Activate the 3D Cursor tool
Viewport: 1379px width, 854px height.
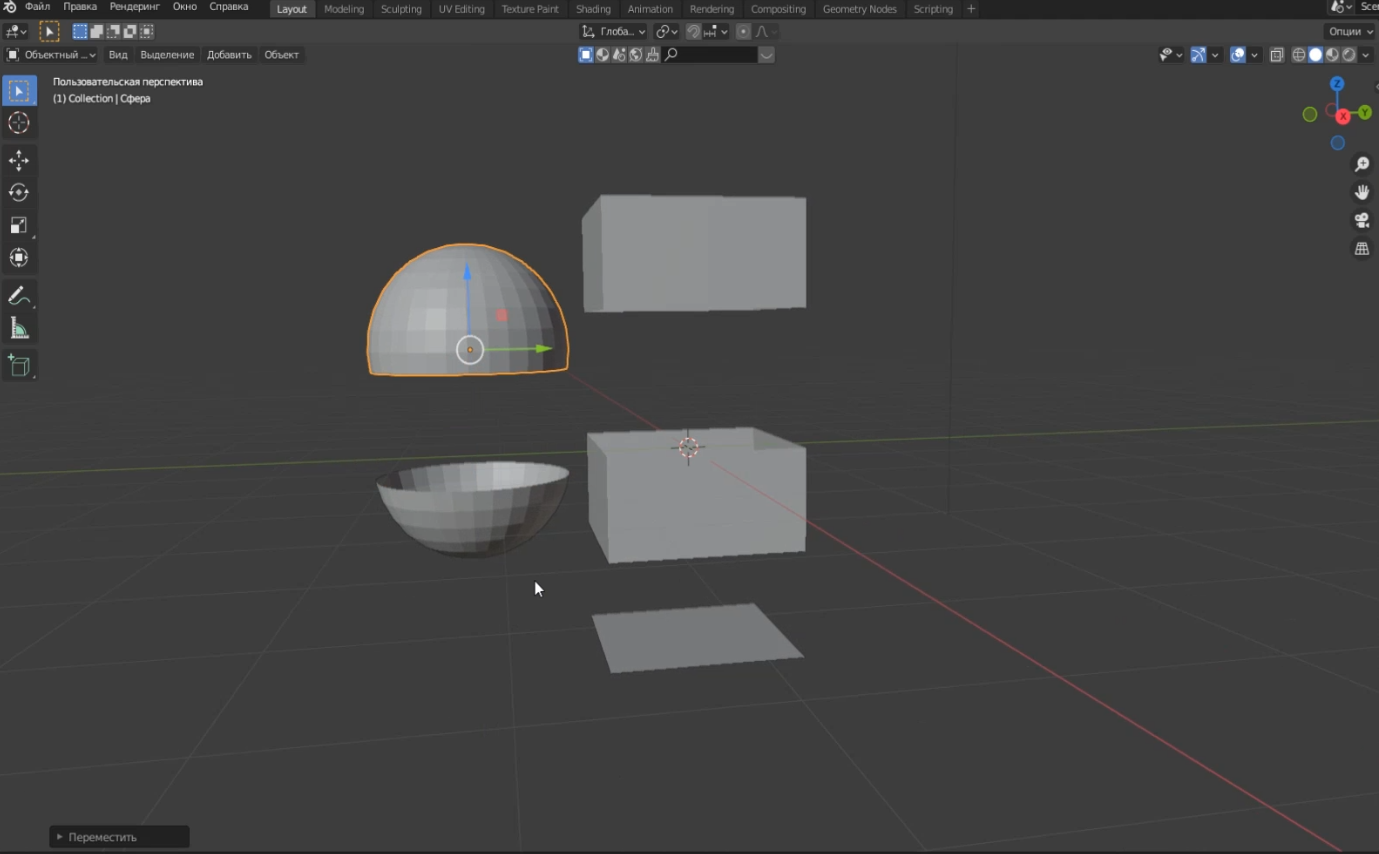(19, 123)
